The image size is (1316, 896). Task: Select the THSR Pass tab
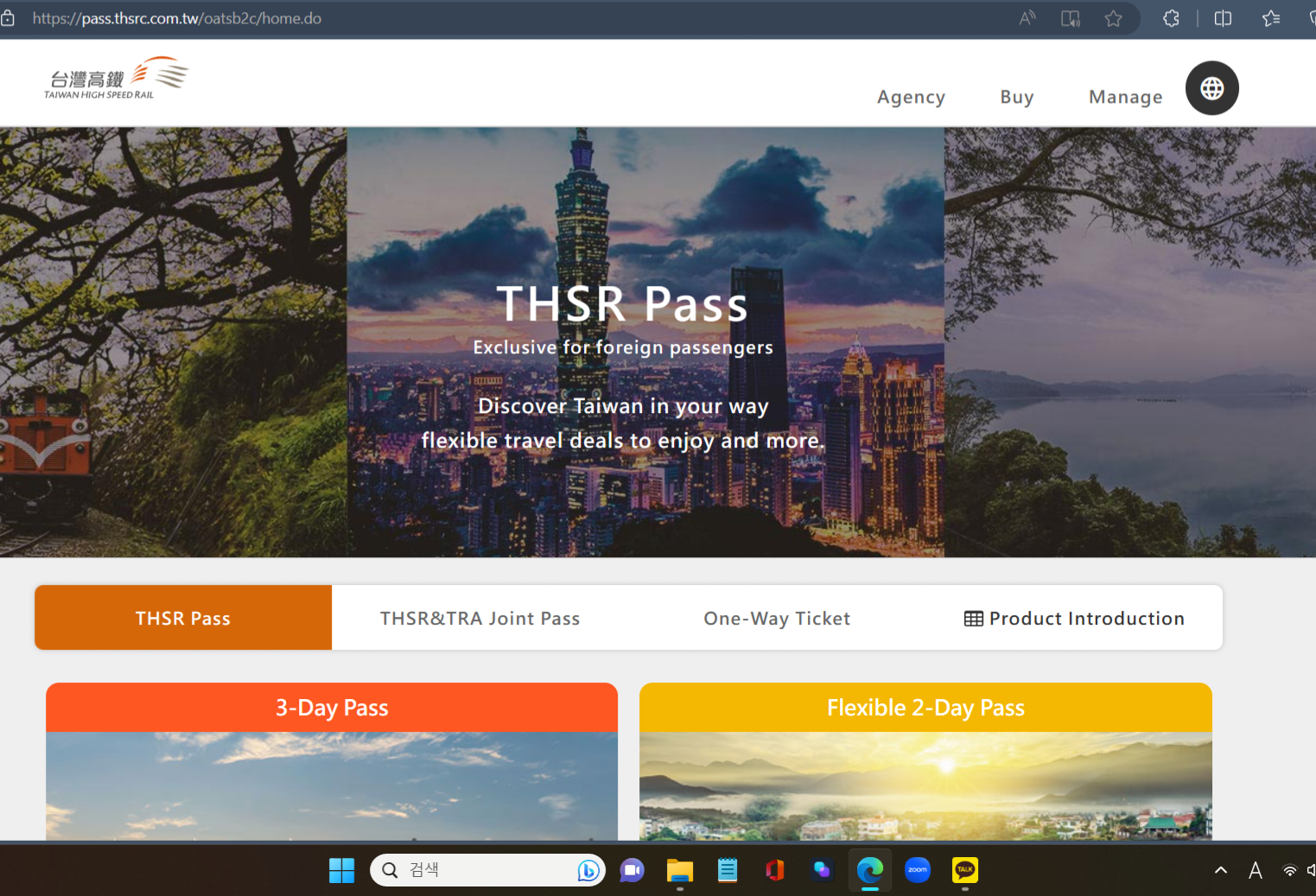tap(183, 618)
